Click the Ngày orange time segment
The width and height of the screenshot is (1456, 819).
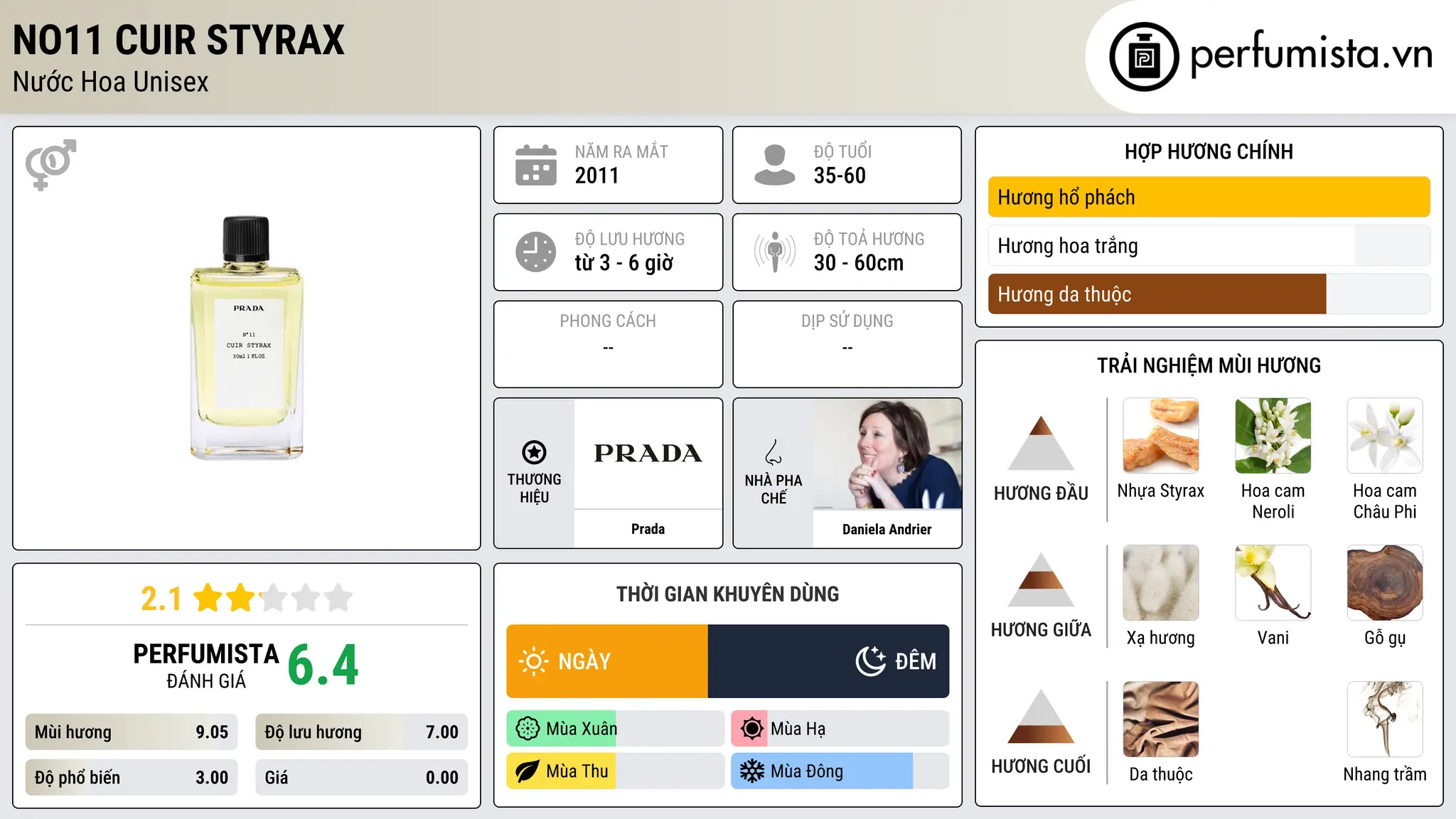coord(607,661)
